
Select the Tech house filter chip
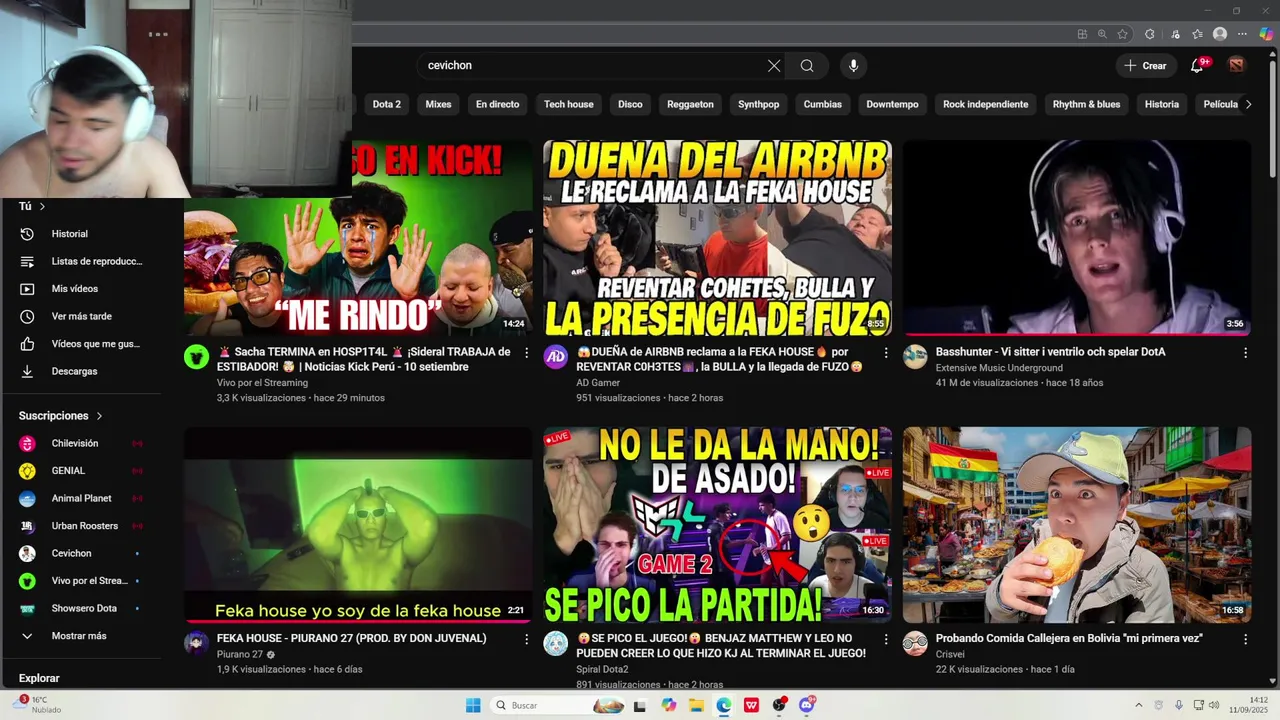click(568, 104)
